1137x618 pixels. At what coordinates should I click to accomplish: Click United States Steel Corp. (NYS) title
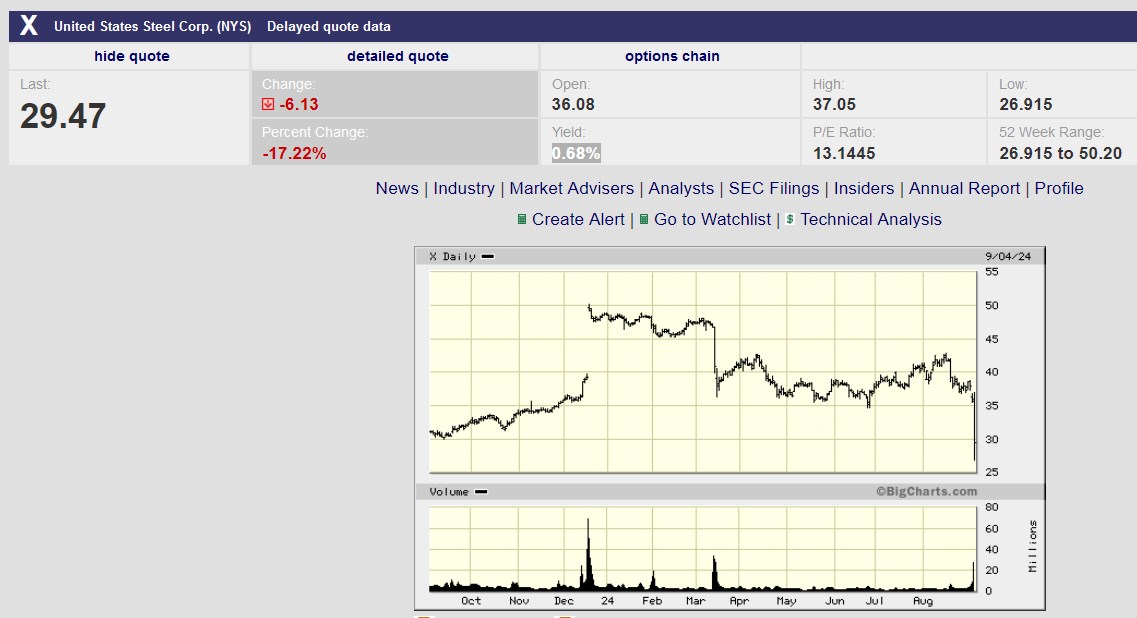[152, 27]
